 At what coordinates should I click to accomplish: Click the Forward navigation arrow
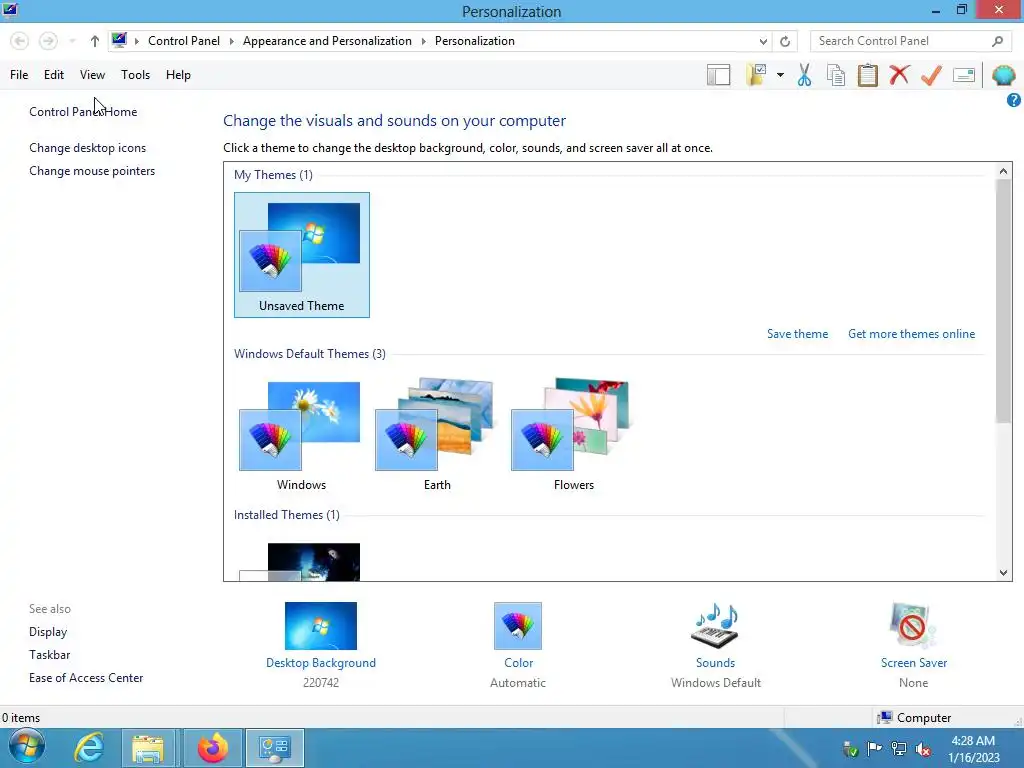[x=48, y=41]
